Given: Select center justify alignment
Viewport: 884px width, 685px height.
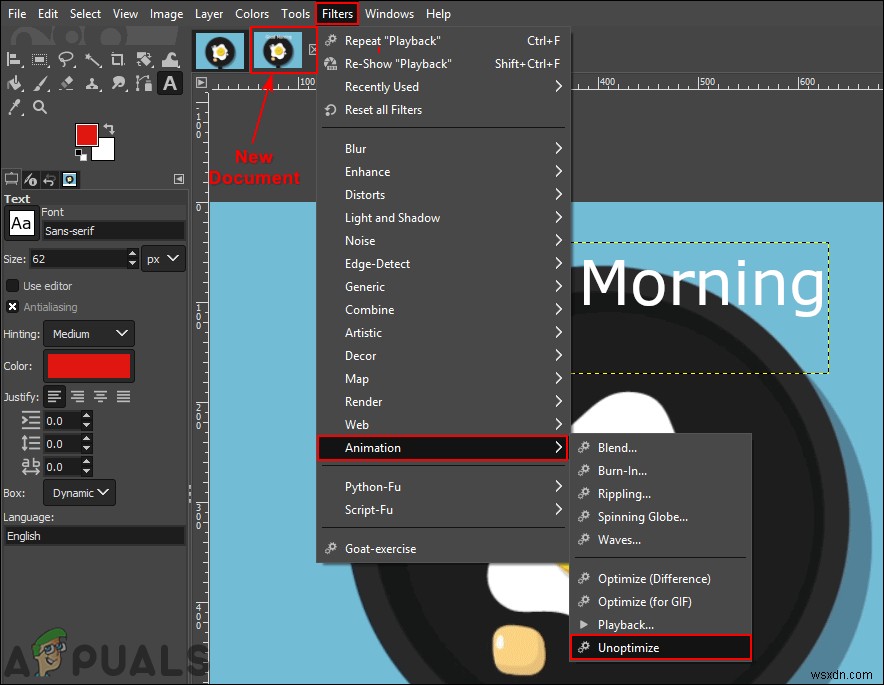Looking at the screenshot, I should (100, 396).
